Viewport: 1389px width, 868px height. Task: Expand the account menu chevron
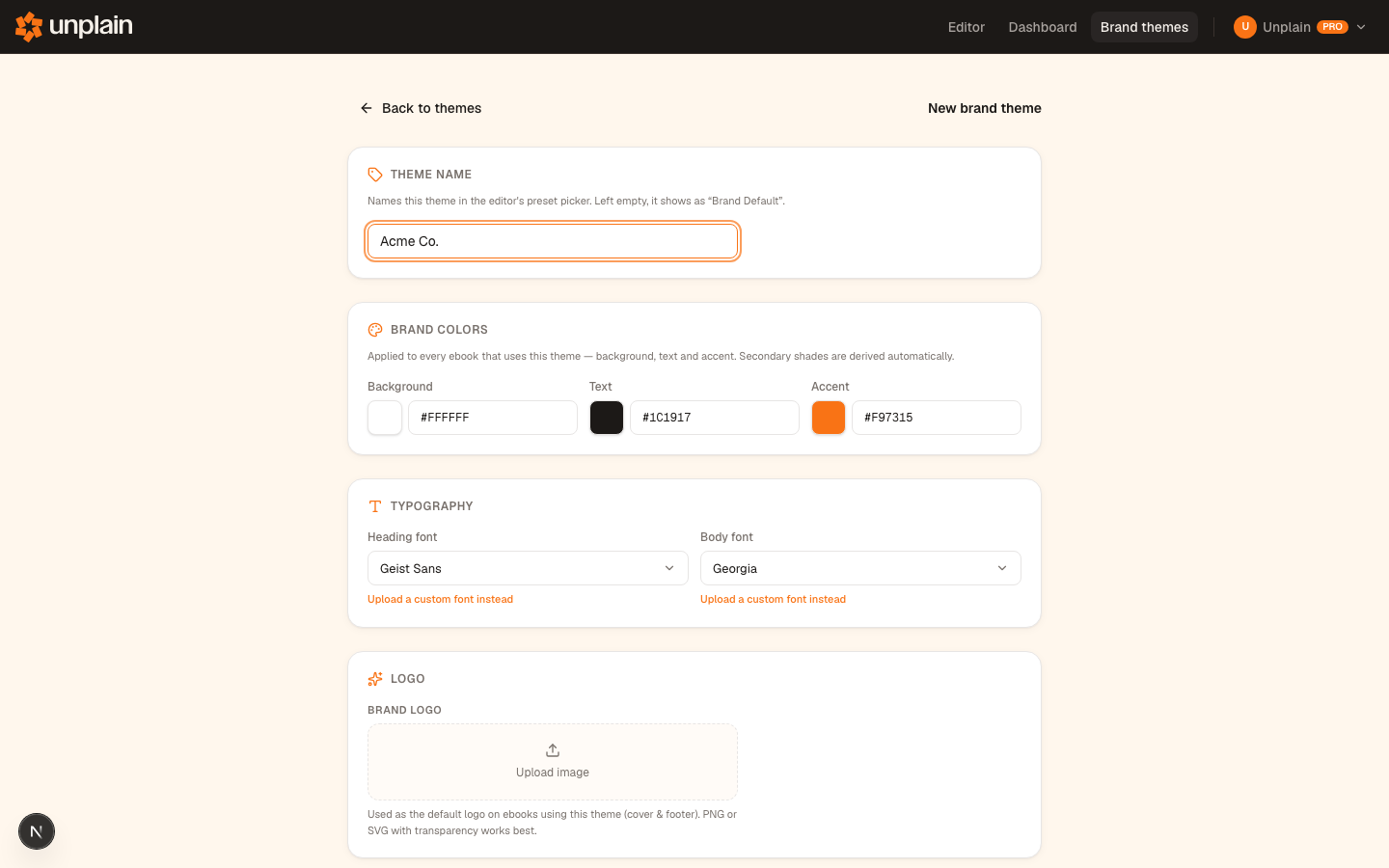[x=1361, y=27]
